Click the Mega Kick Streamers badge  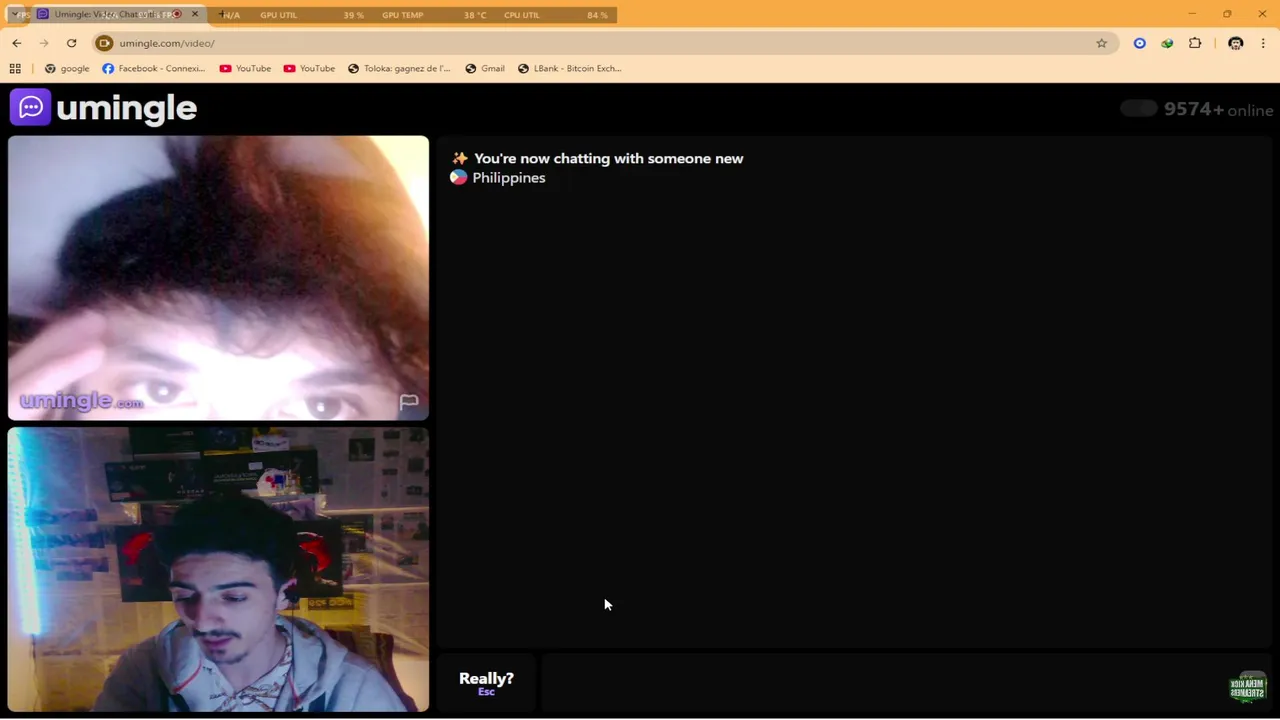(1247, 687)
